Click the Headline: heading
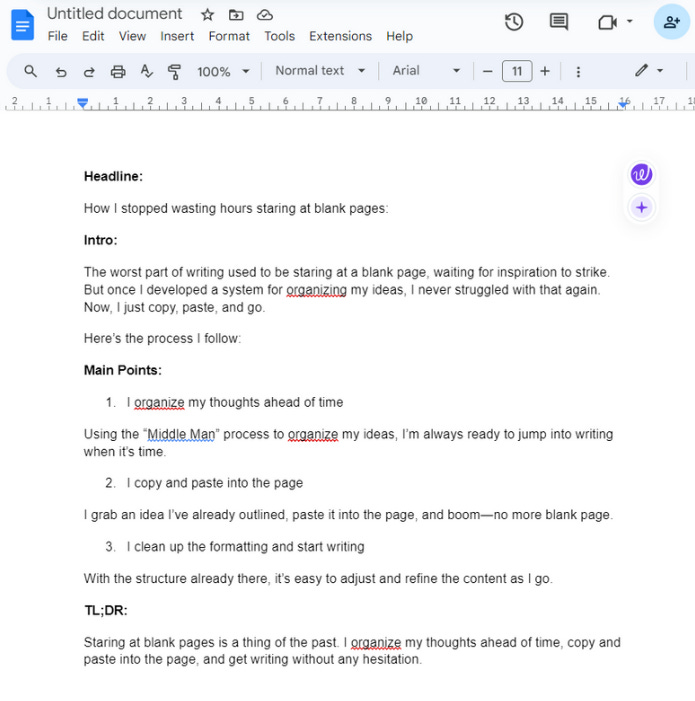 [114, 177]
